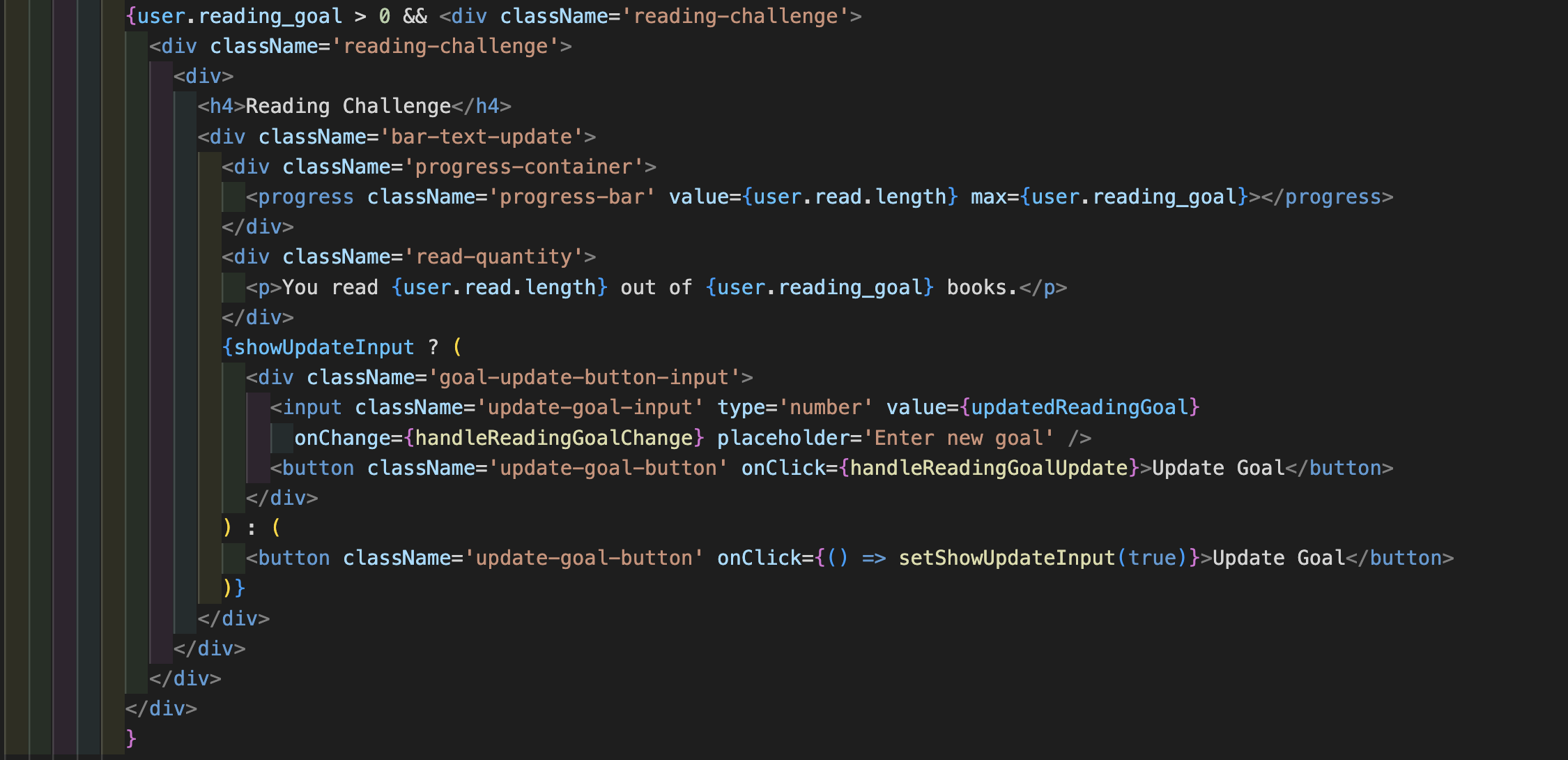This screenshot has width=1568, height=760.
Task: Click the 'reading-challenge' className string
Action: click(x=446, y=46)
